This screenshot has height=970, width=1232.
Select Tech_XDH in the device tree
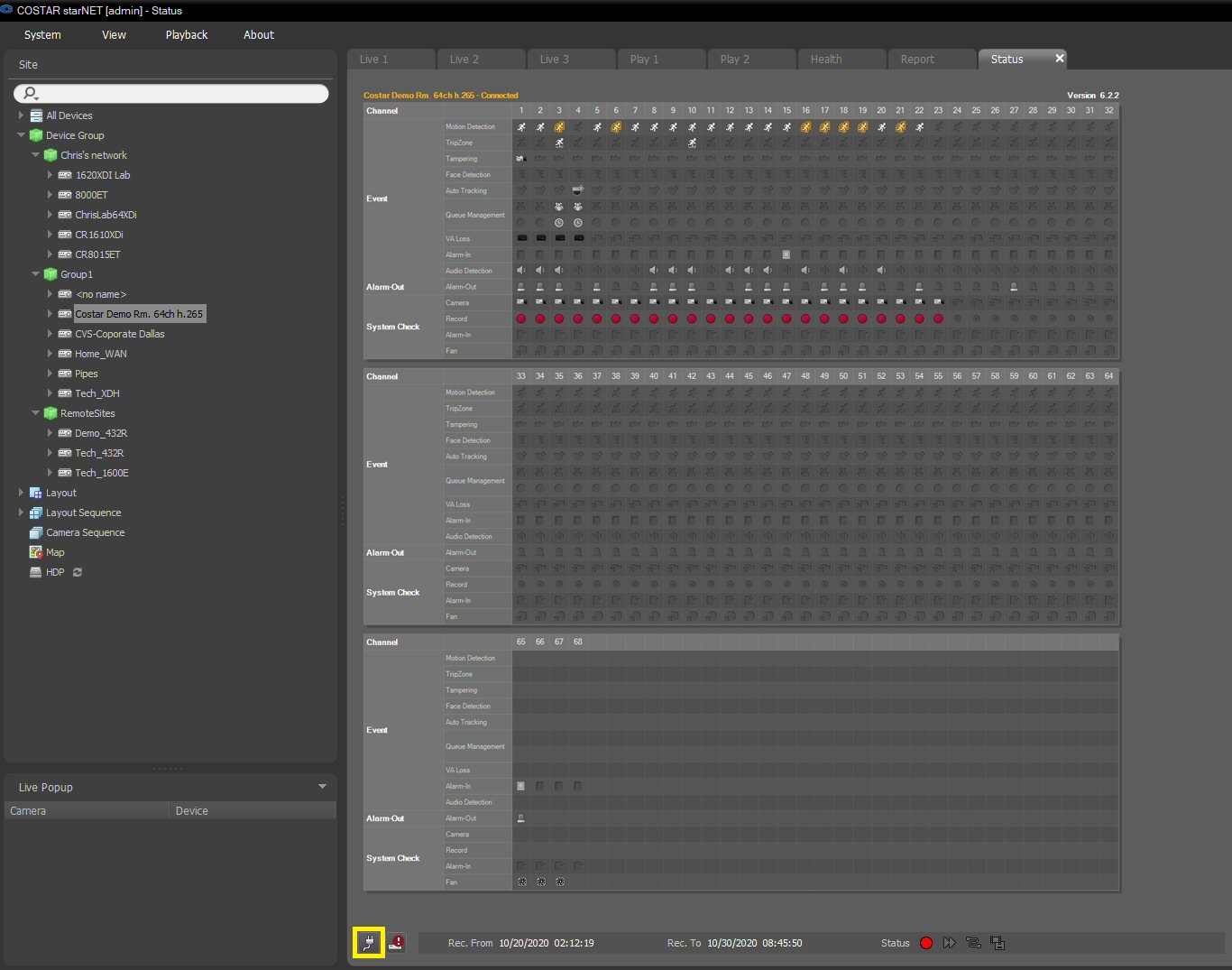click(x=97, y=393)
